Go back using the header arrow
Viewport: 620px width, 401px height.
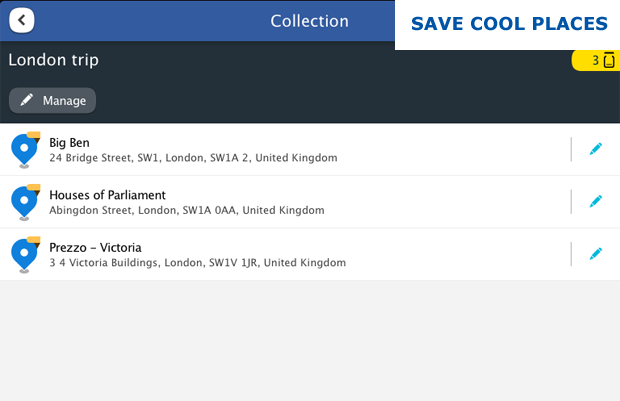click(x=21, y=21)
